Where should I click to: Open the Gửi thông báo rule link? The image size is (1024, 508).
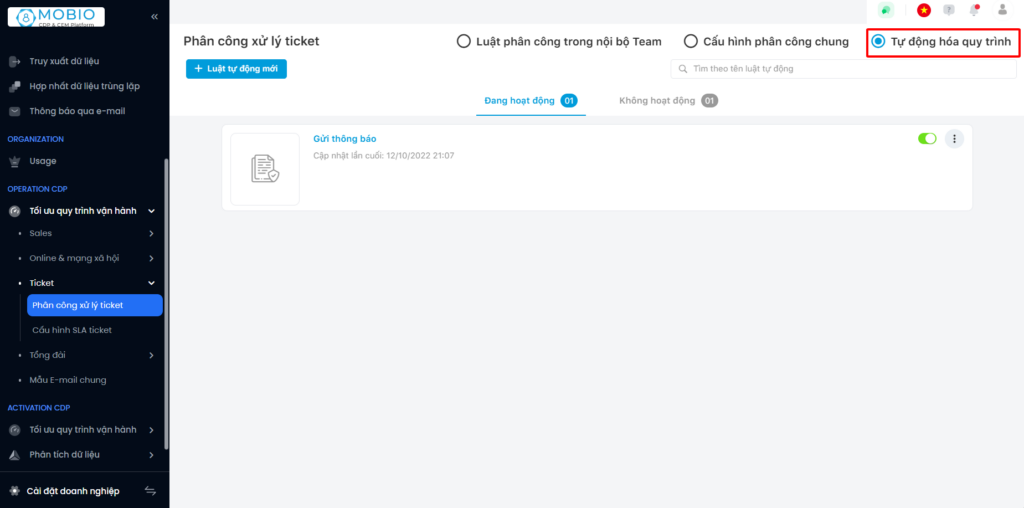[x=345, y=139]
